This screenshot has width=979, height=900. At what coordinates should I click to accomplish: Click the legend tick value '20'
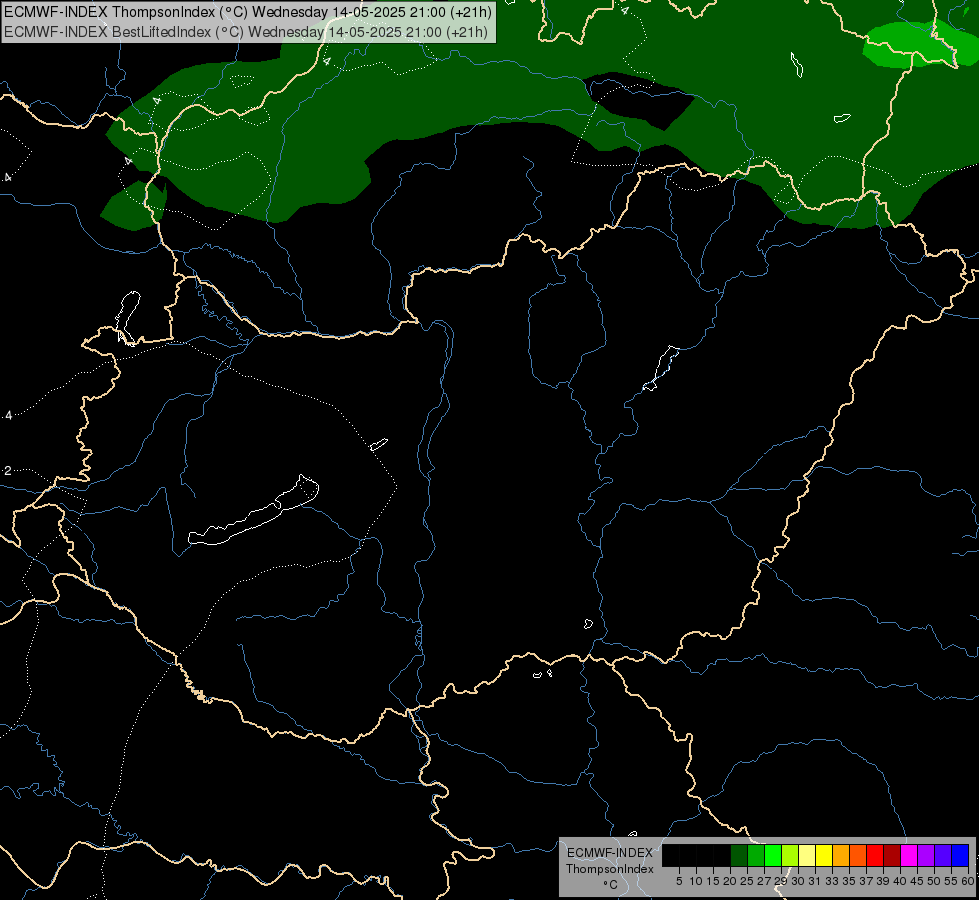tap(730, 881)
